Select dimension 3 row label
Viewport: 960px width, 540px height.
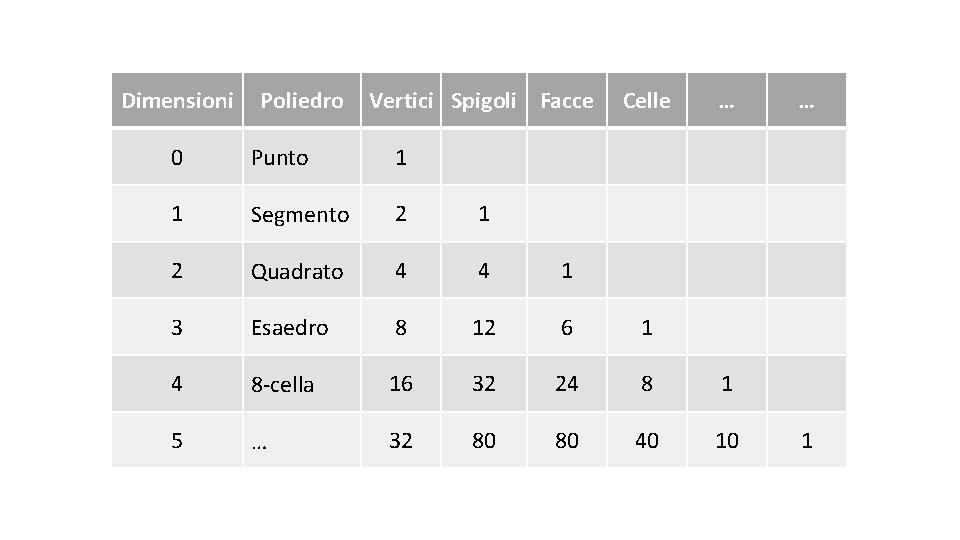(177, 327)
